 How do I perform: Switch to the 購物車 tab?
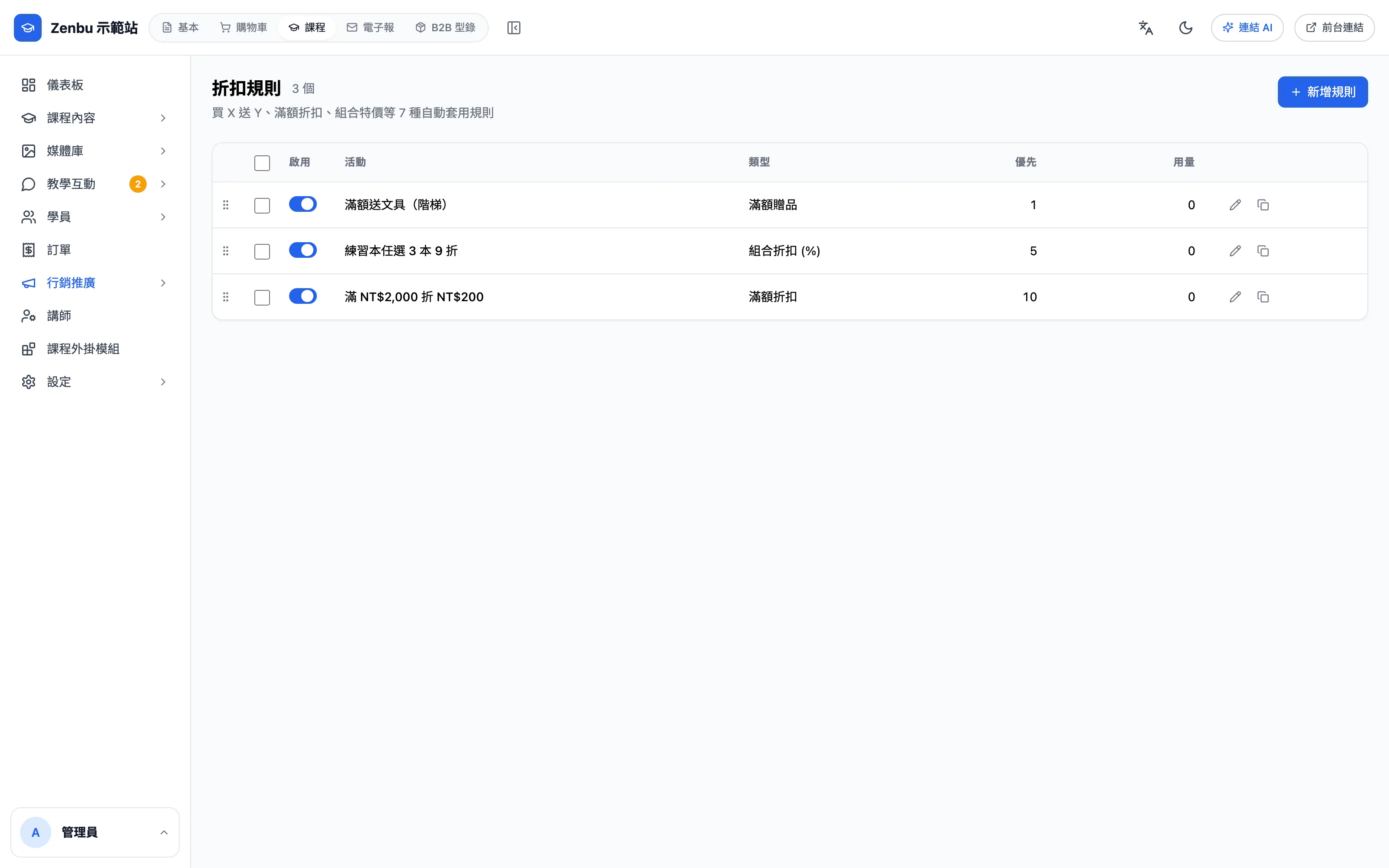[244, 27]
